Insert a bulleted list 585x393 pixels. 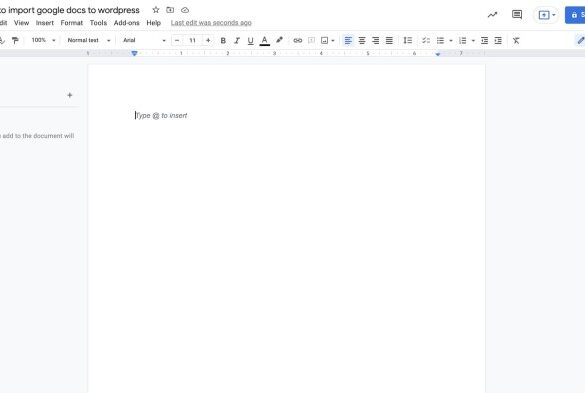pos(440,40)
